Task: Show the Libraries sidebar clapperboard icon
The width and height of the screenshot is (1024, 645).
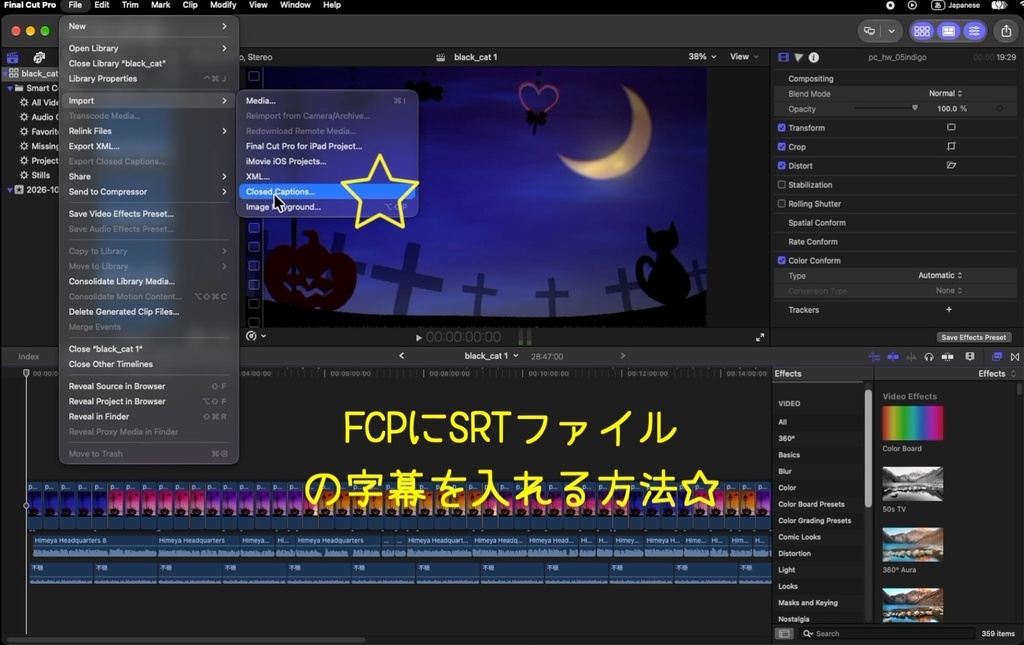Action: click(12, 57)
